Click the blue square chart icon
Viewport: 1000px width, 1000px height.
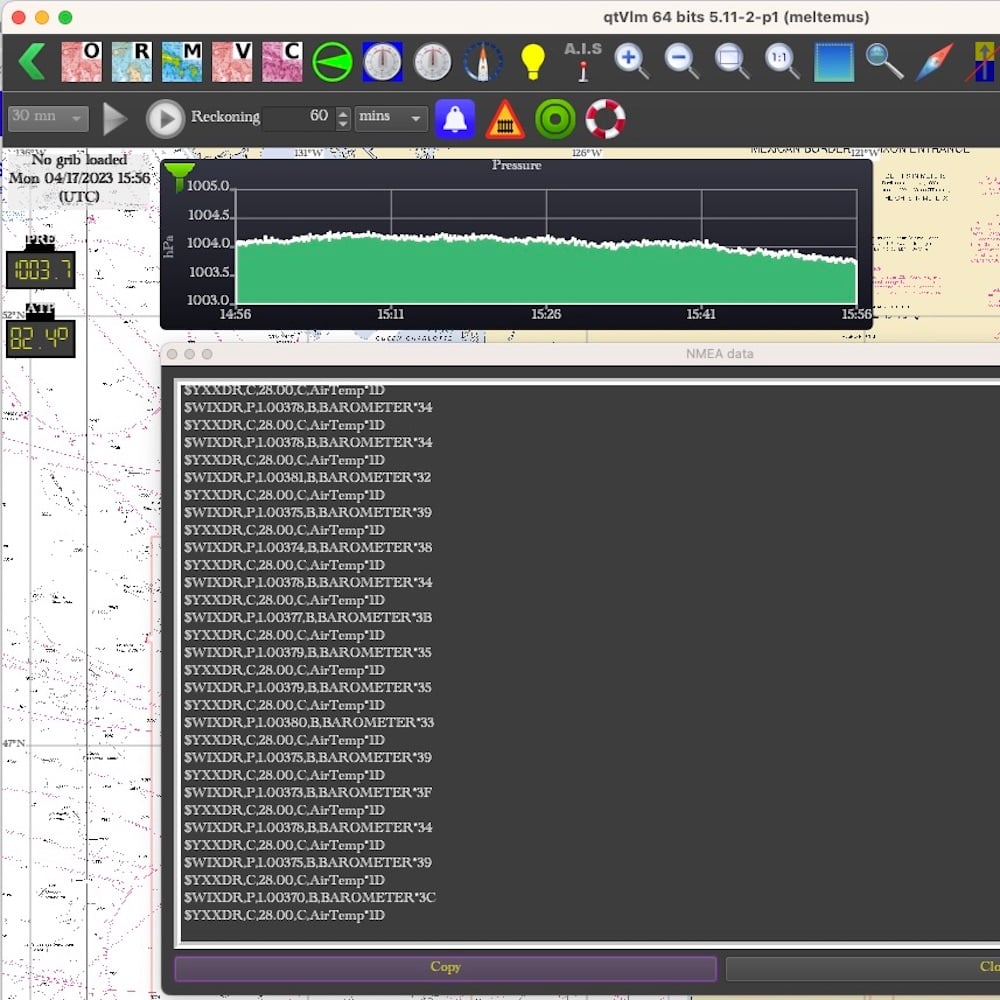click(x=834, y=62)
